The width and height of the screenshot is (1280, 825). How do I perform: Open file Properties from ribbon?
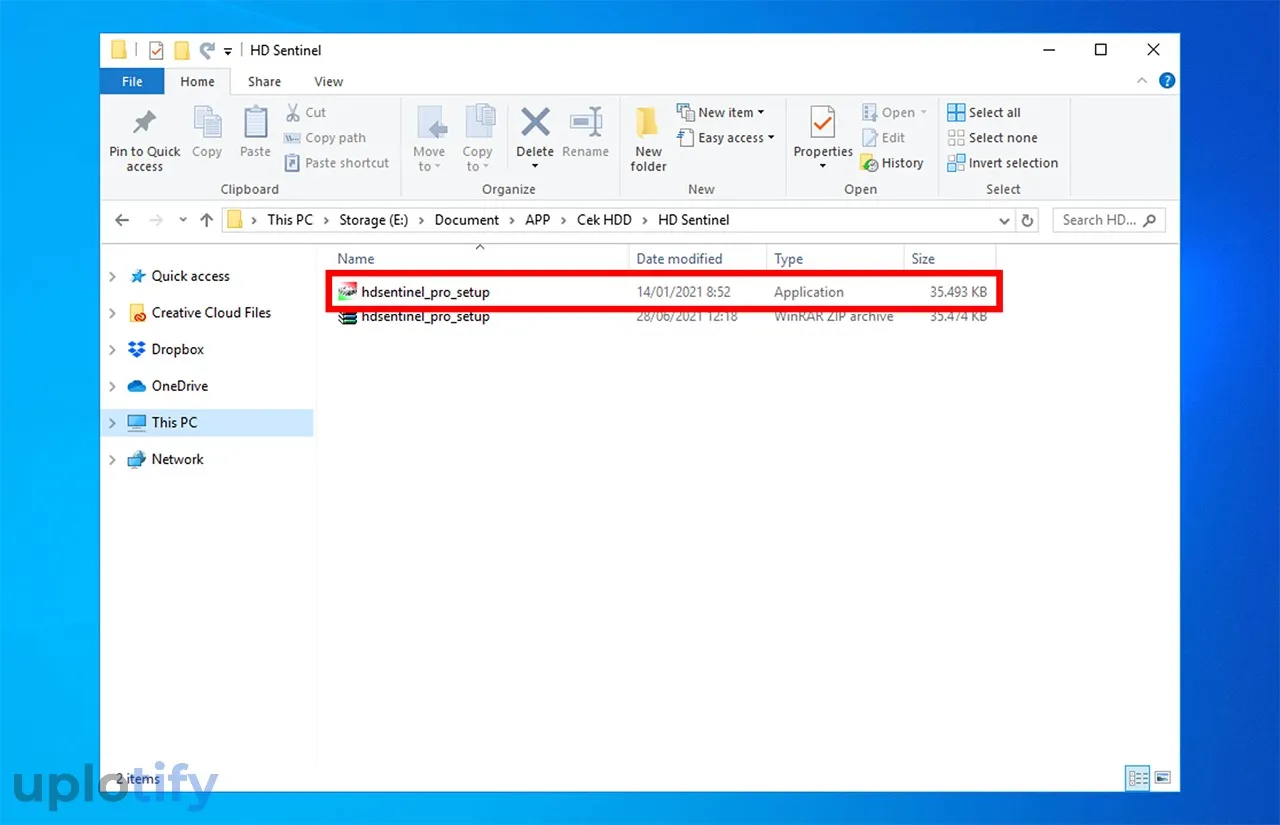(x=823, y=137)
